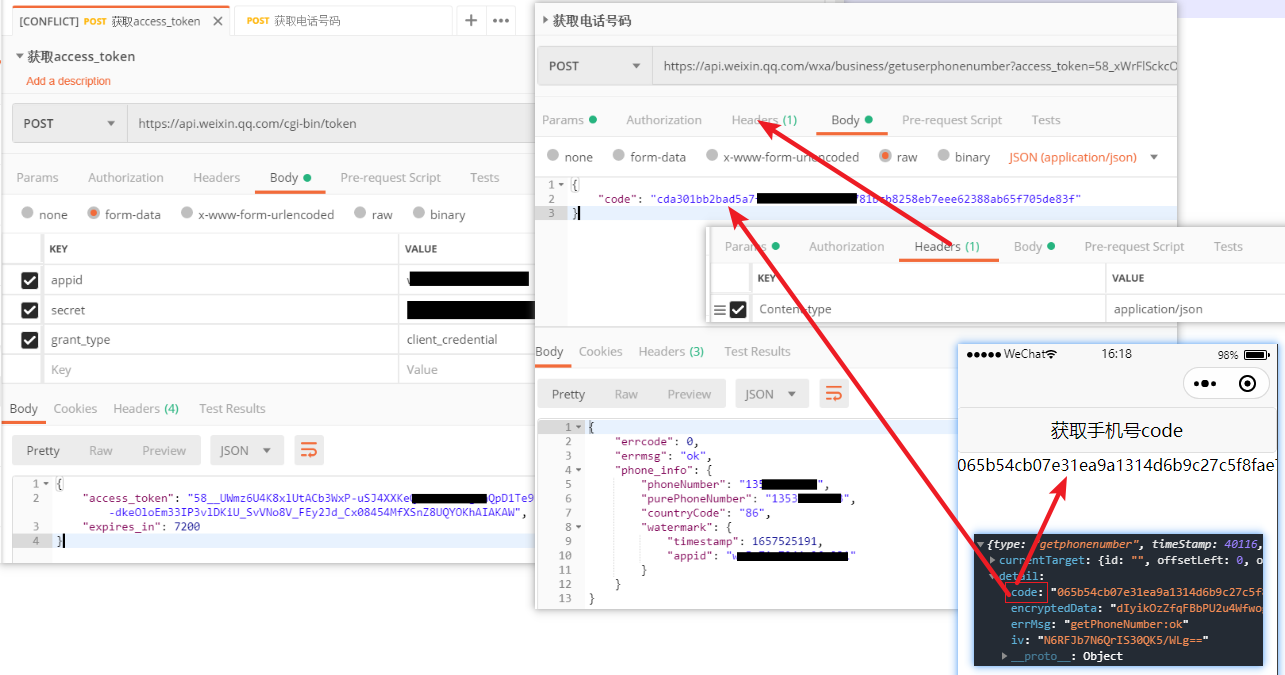Tap the circle icon in the WeChat capsule
Image resolution: width=1285 pixels, height=675 pixels.
click(x=1248, y=383)
